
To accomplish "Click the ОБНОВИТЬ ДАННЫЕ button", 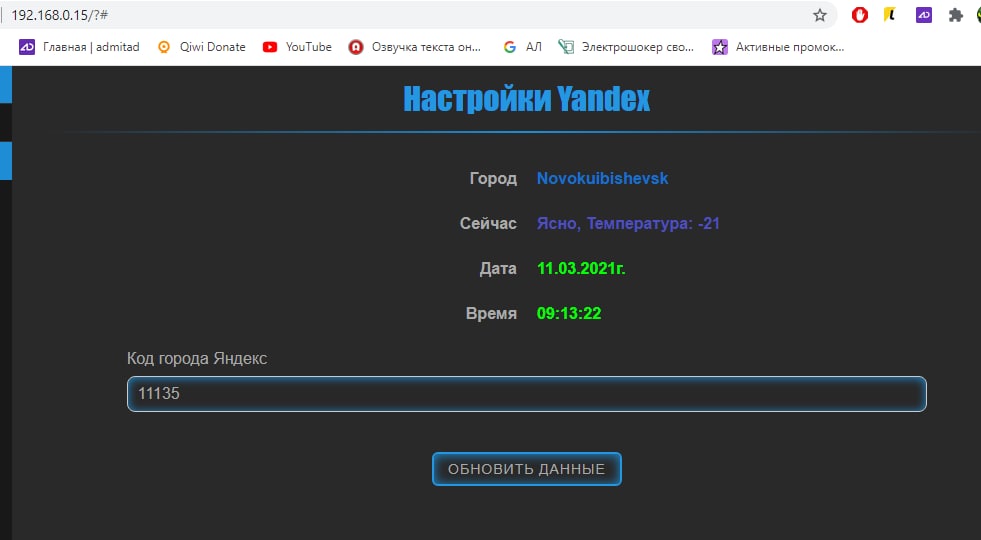I will click(x=526, y=469).
